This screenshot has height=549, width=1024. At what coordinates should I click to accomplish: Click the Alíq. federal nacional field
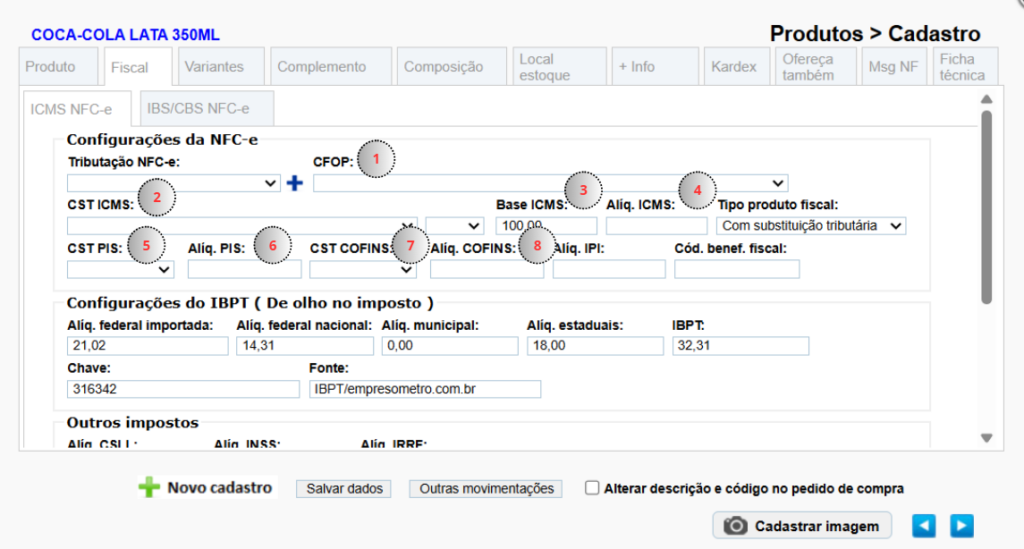pos(305,346)
